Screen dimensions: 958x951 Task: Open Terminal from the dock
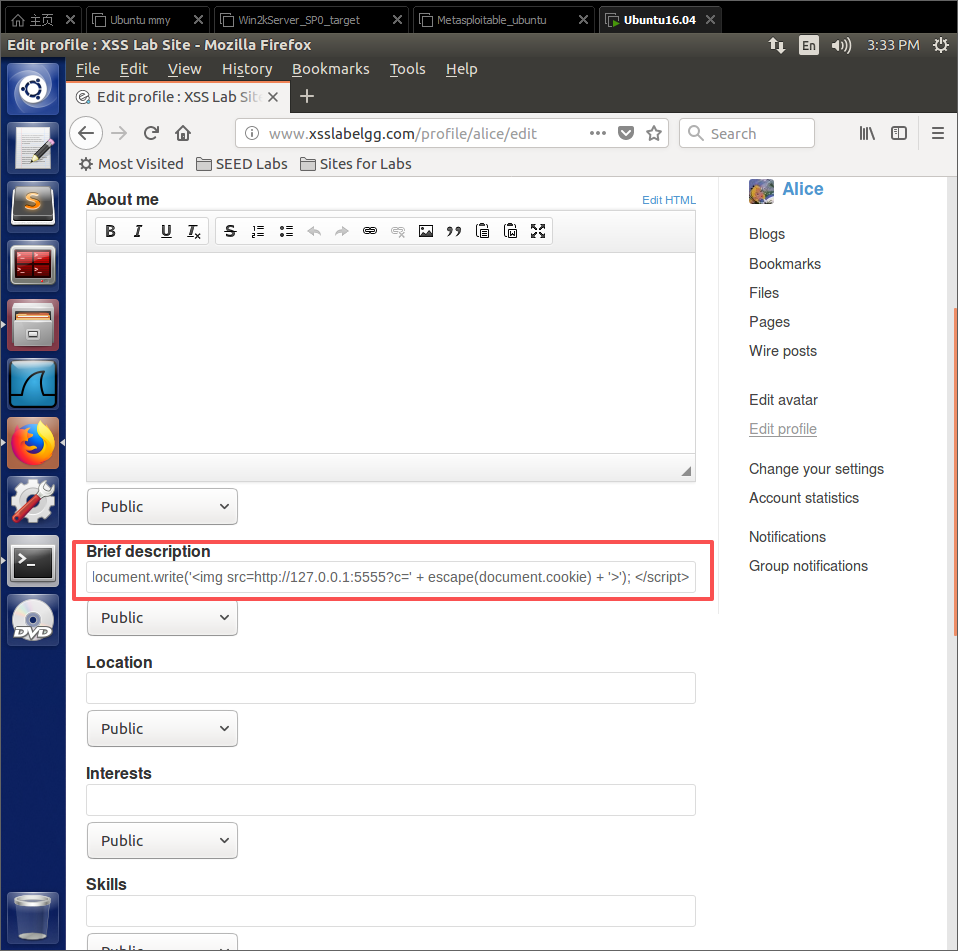coord(33,561)
